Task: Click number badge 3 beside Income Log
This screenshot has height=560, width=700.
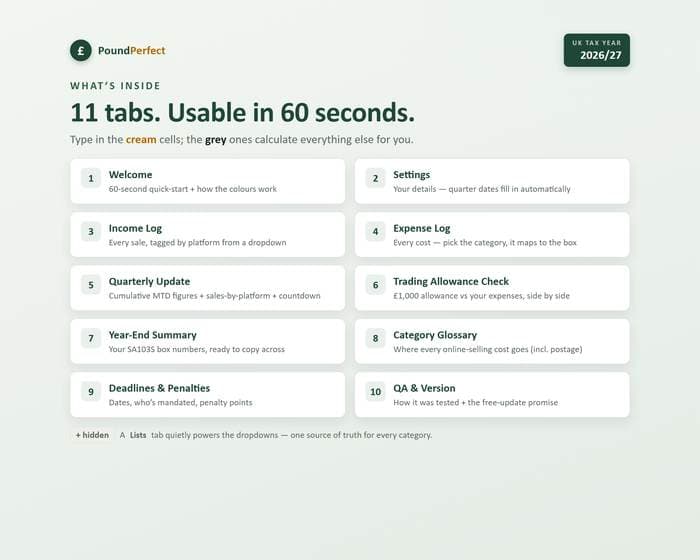Action: pyautogui.click(x=91, y=231)
